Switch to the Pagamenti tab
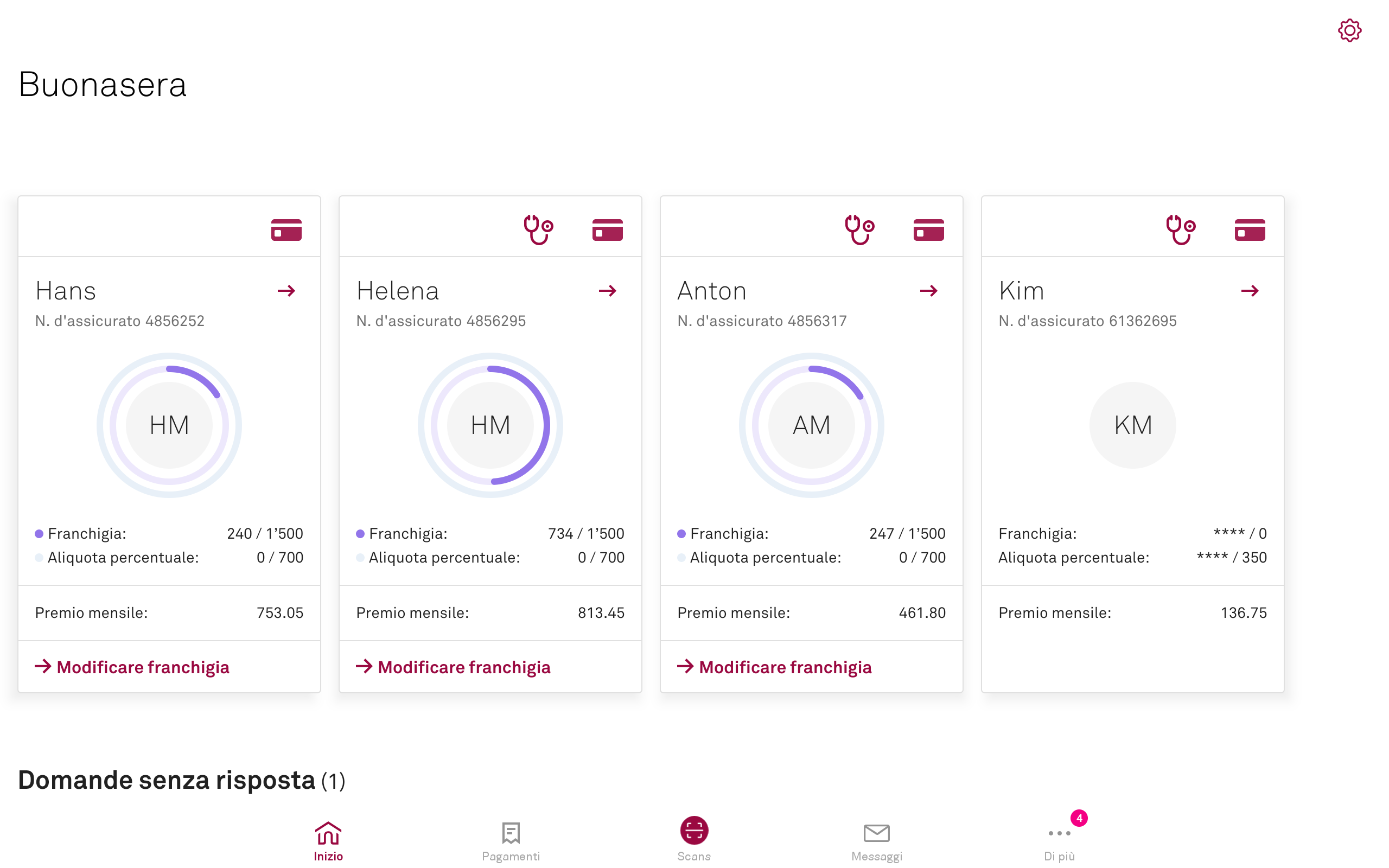 (x=510, y=841)
